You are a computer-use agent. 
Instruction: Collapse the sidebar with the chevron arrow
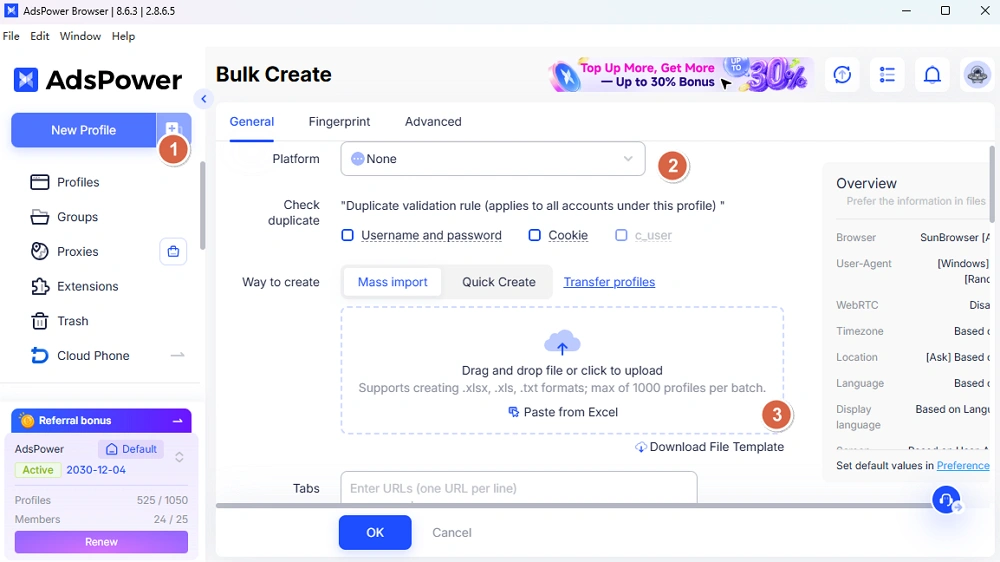tap(203, 99)
